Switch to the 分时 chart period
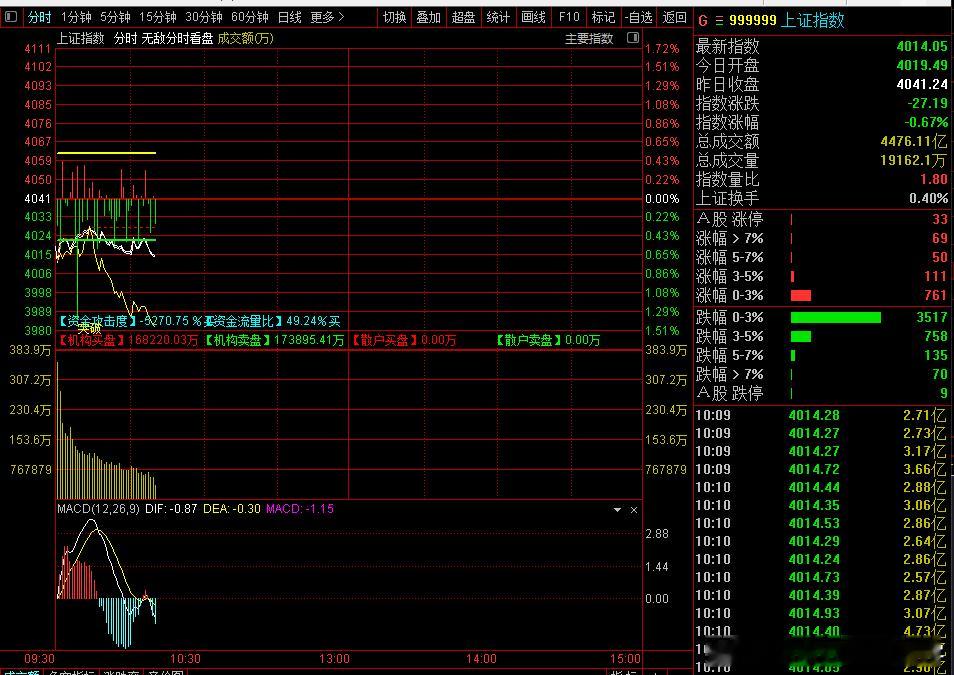The width and height of the screenshot is (954, 675). pyautogui.click(x=40, y=18)
